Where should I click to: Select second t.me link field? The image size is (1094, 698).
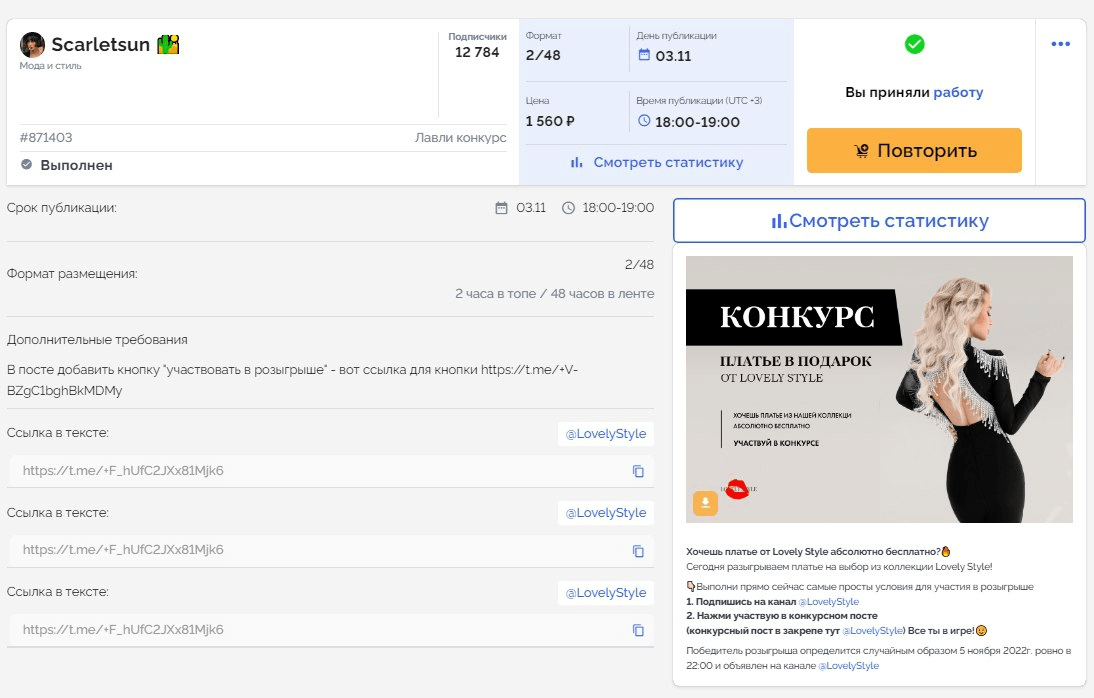(x=331, y=550)
